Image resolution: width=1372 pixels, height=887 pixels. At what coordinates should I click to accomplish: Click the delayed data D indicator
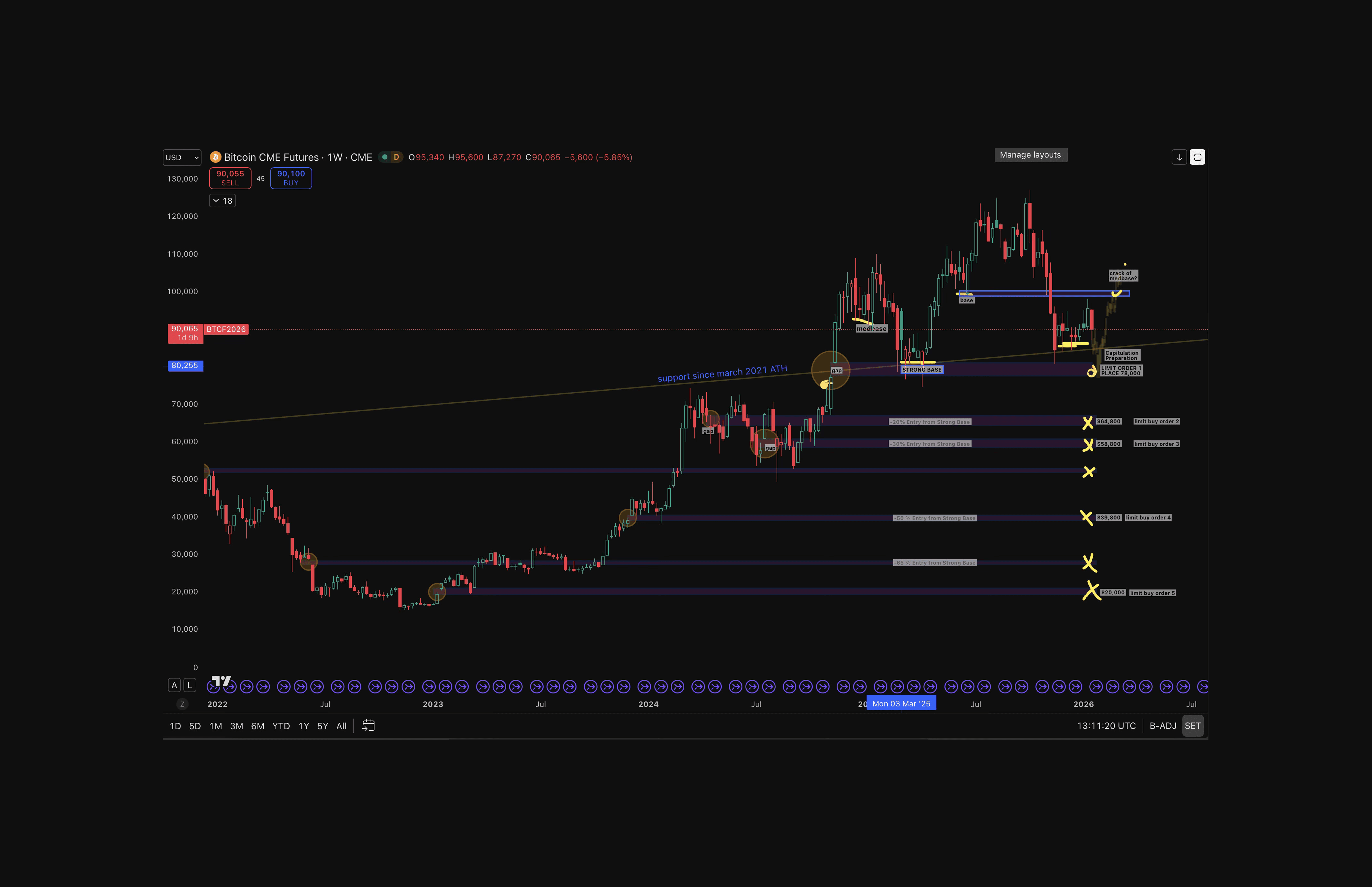(x=396, y=157)
